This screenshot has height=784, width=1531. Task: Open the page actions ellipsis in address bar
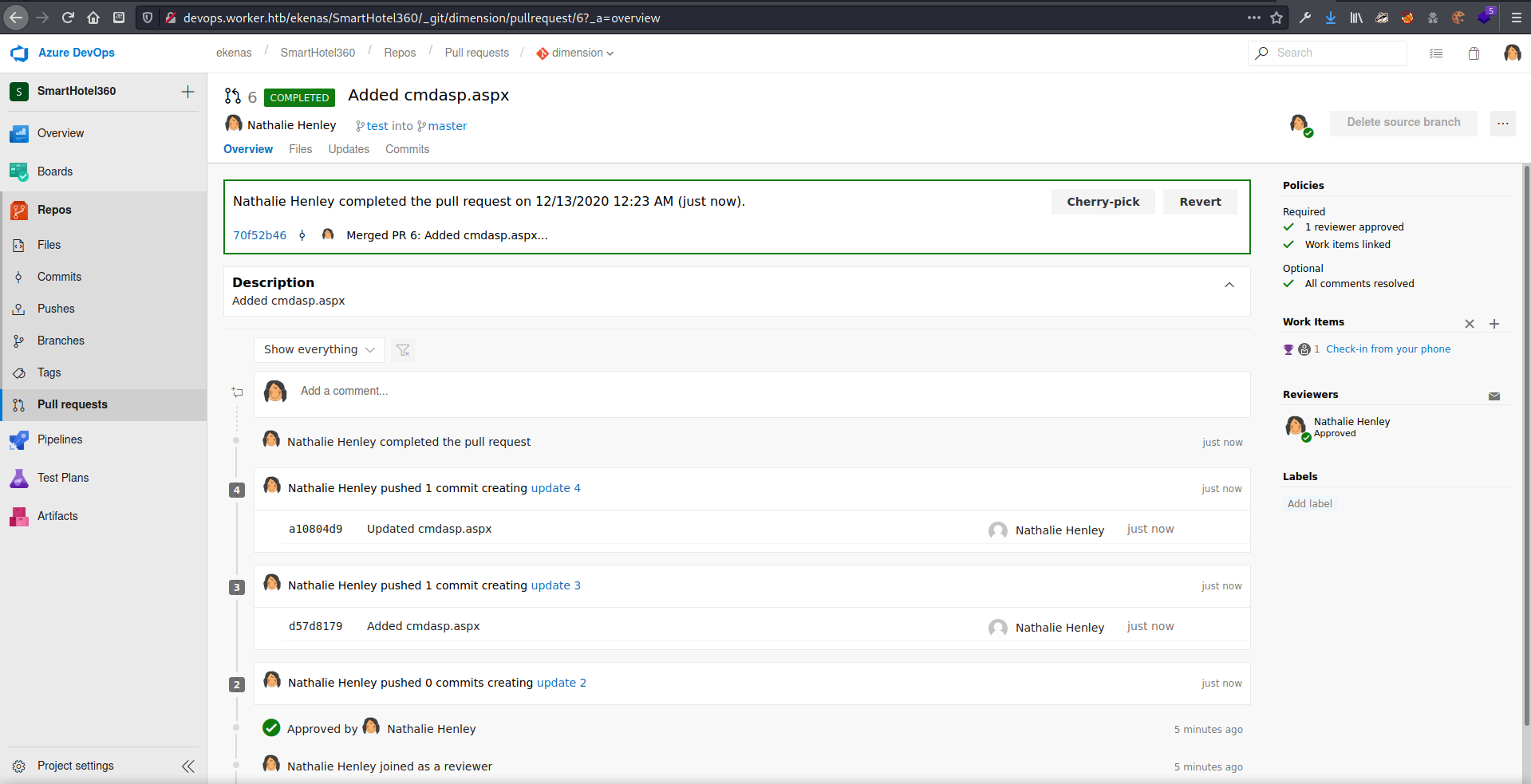1254,18
